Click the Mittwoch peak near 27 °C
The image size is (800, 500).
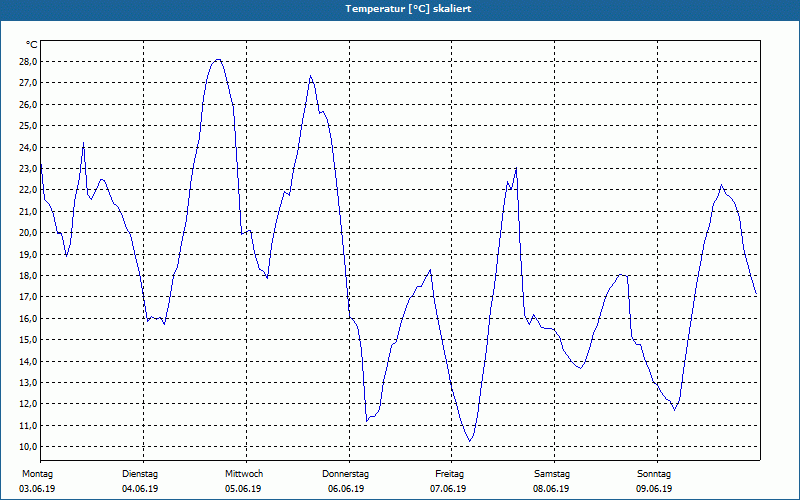[x=310, y=77]
